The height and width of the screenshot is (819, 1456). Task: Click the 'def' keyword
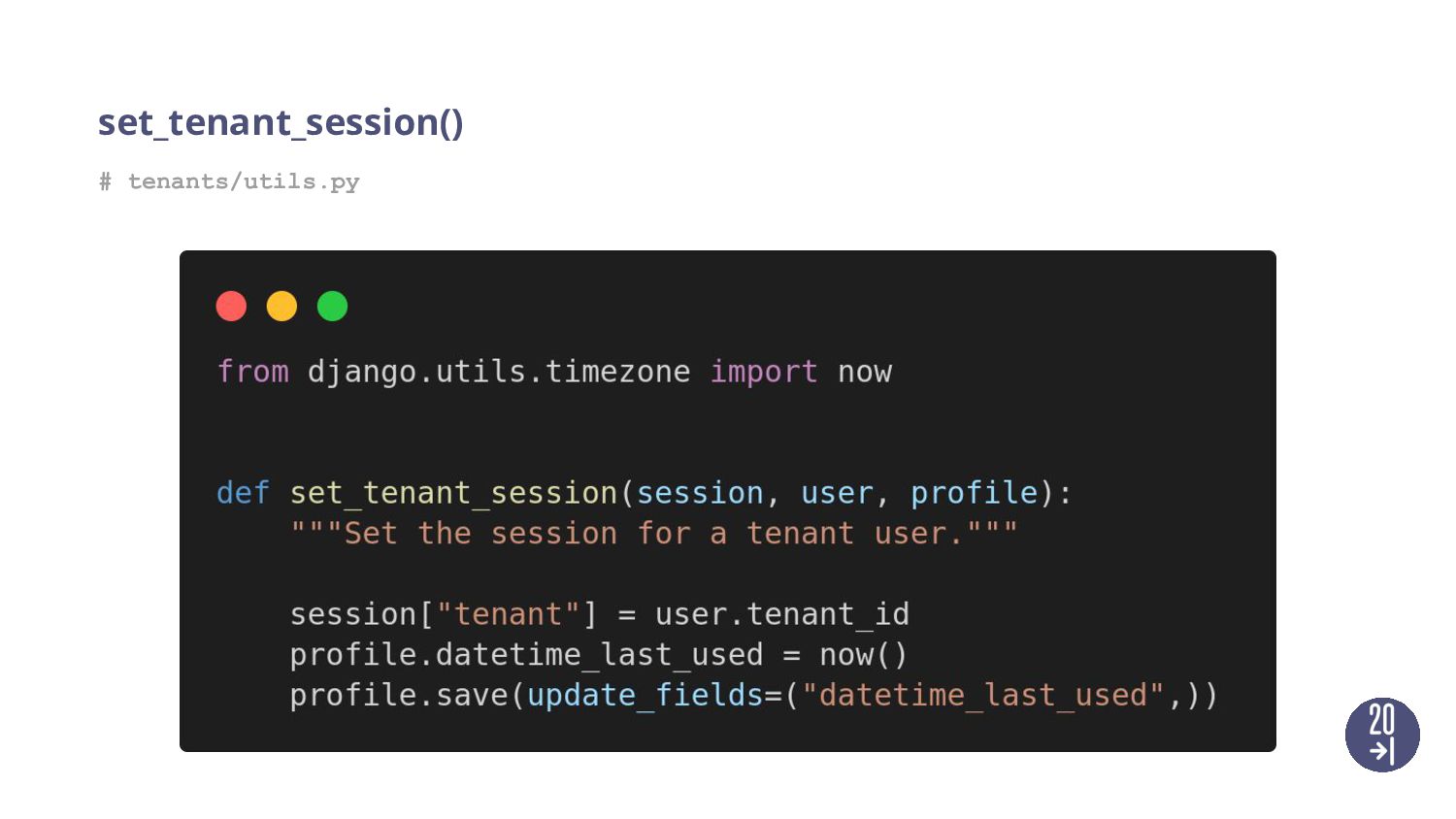coord(242,493)
